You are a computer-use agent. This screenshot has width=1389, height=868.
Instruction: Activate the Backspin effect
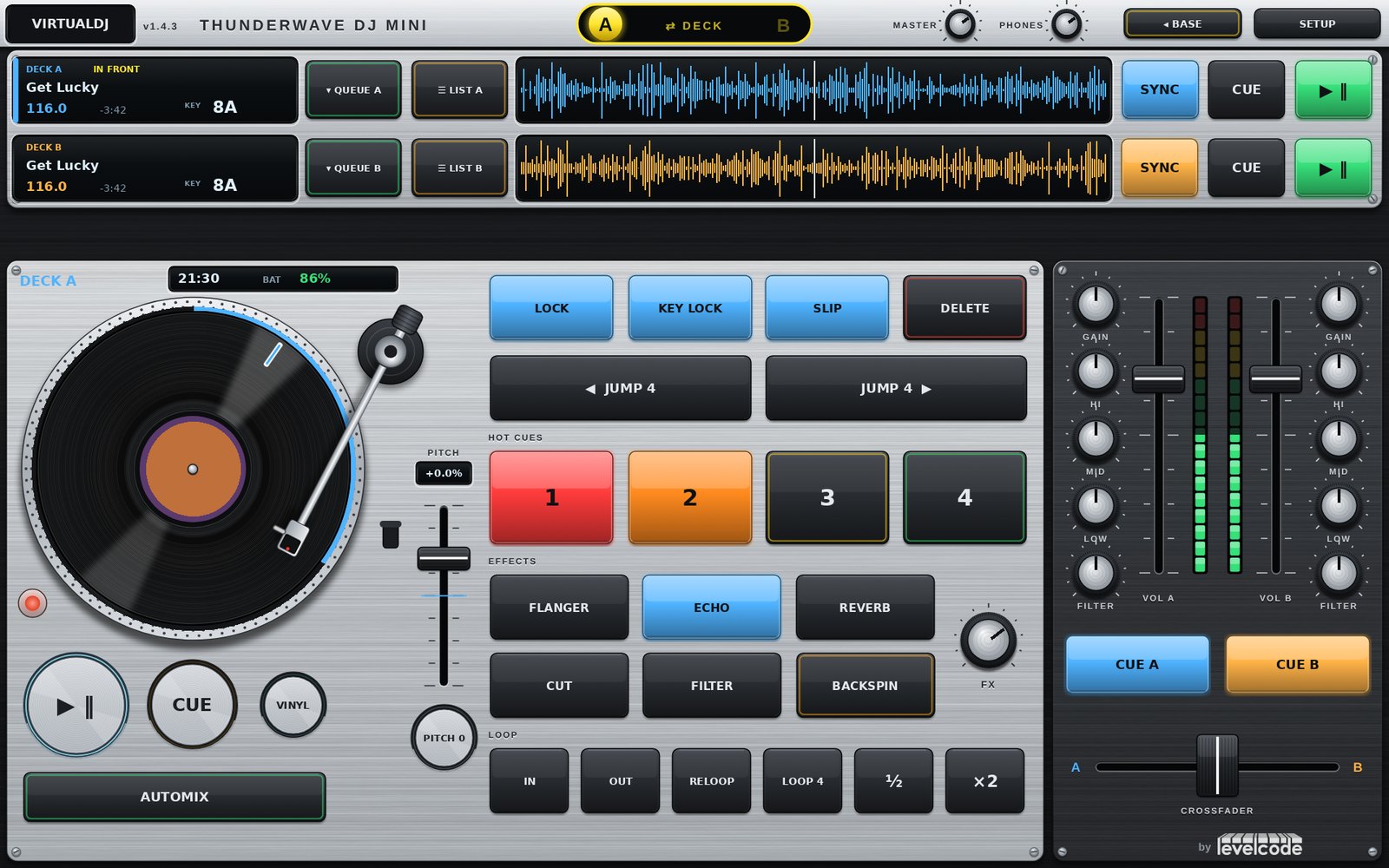(x=865, y=686)
